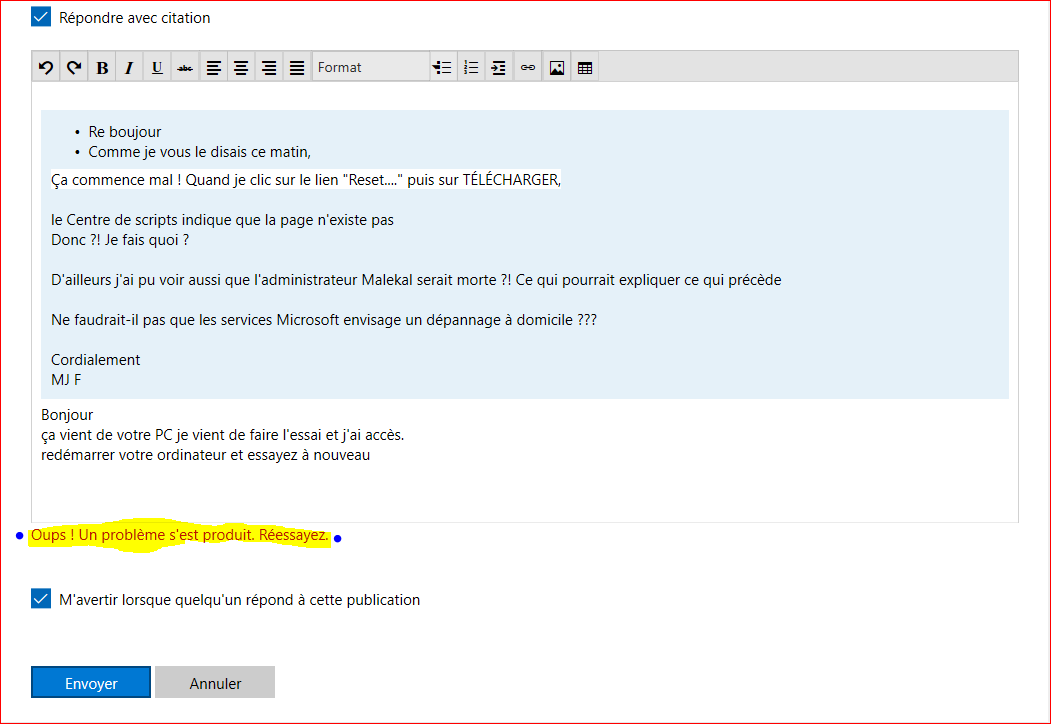Insert a table
1051x724 pixels.
(x=584, y=67)
